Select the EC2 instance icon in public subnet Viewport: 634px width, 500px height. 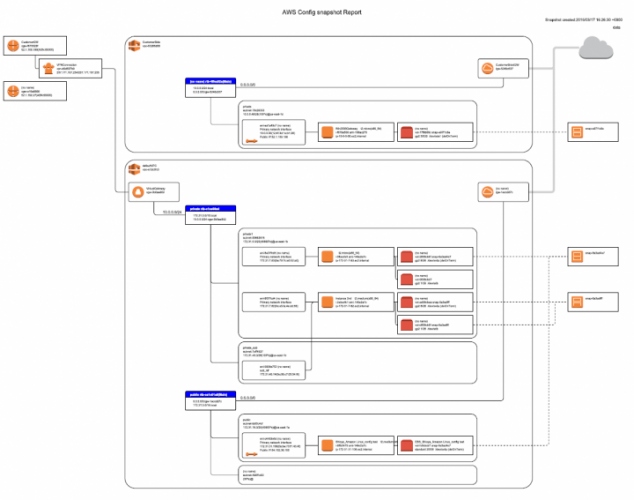pyautogui.click(x=327, y=445)
